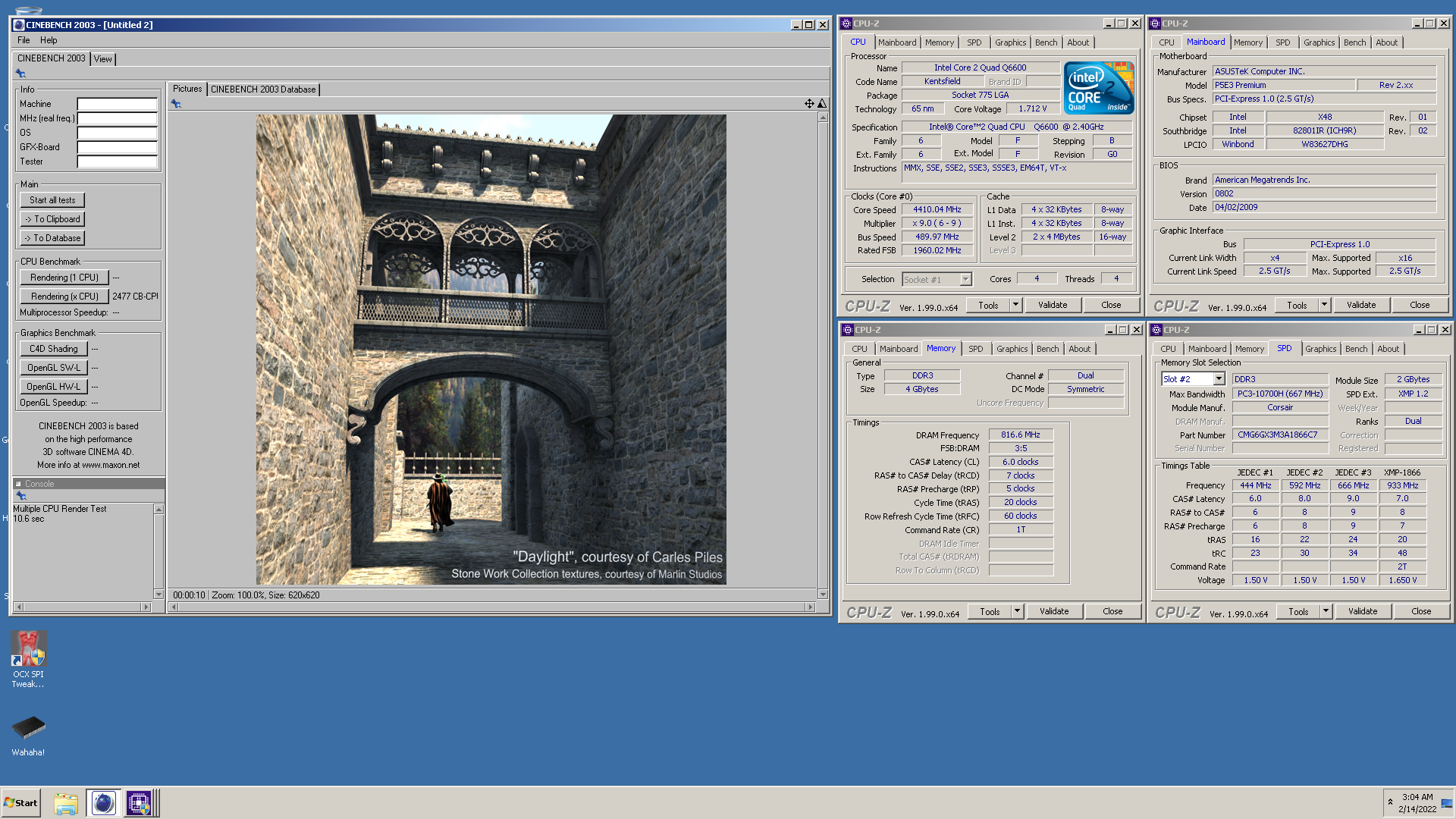Open the Wahaha! chip desktop icon
1456x819 pixels.
(28, 736)
